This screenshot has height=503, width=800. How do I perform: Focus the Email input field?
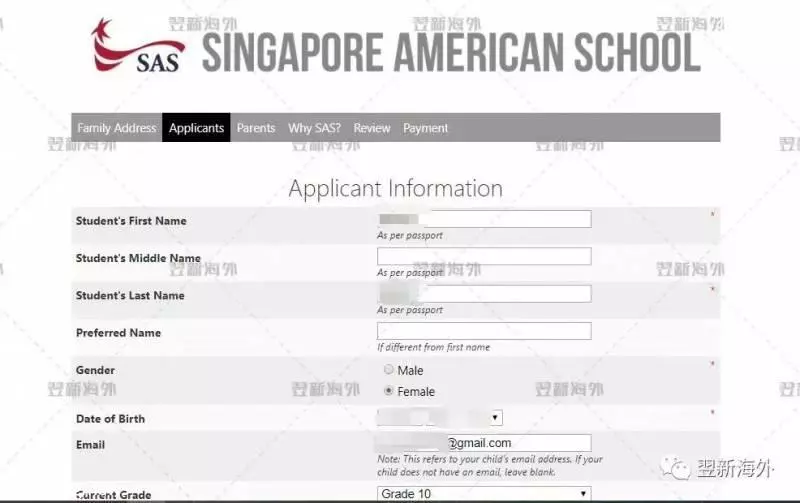(484, 443)
